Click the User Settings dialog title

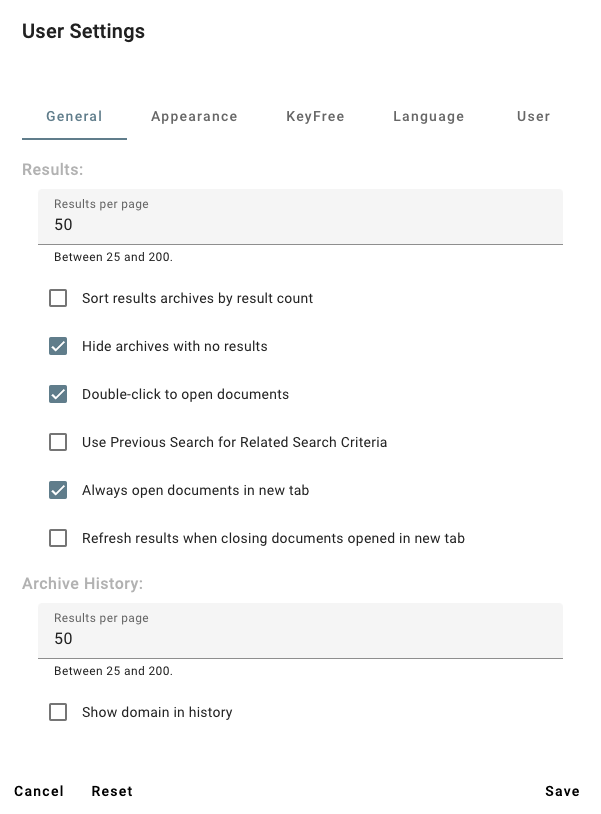(x=83, y=31)
